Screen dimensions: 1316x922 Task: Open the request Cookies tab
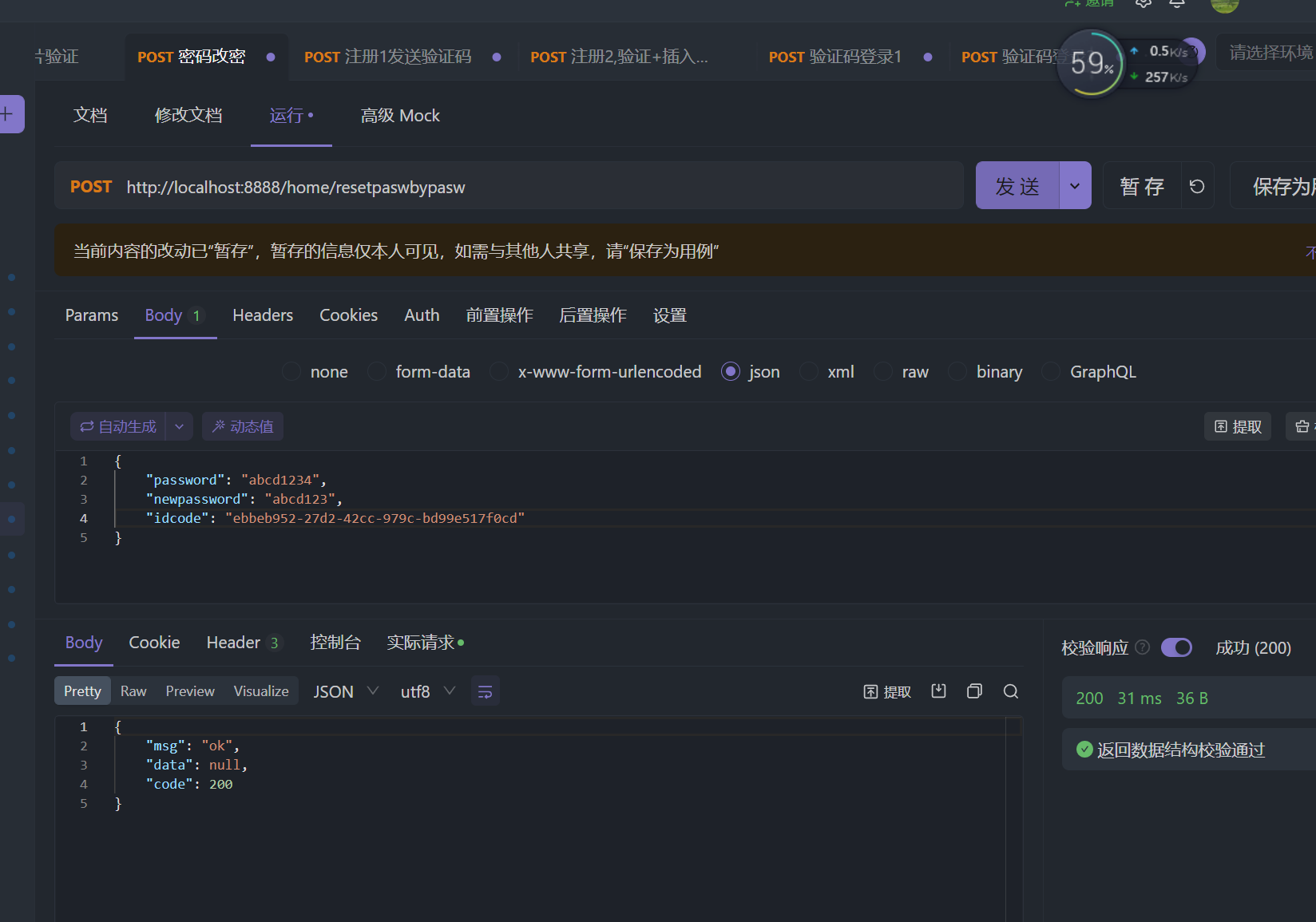click(349, 315)
